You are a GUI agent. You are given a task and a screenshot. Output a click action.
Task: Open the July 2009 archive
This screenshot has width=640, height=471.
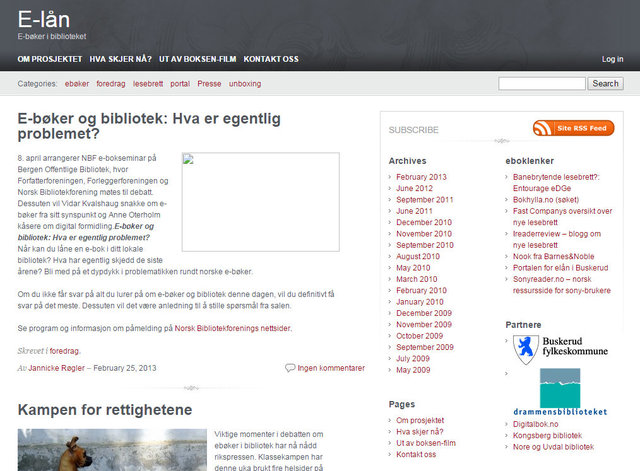point(413,359)
